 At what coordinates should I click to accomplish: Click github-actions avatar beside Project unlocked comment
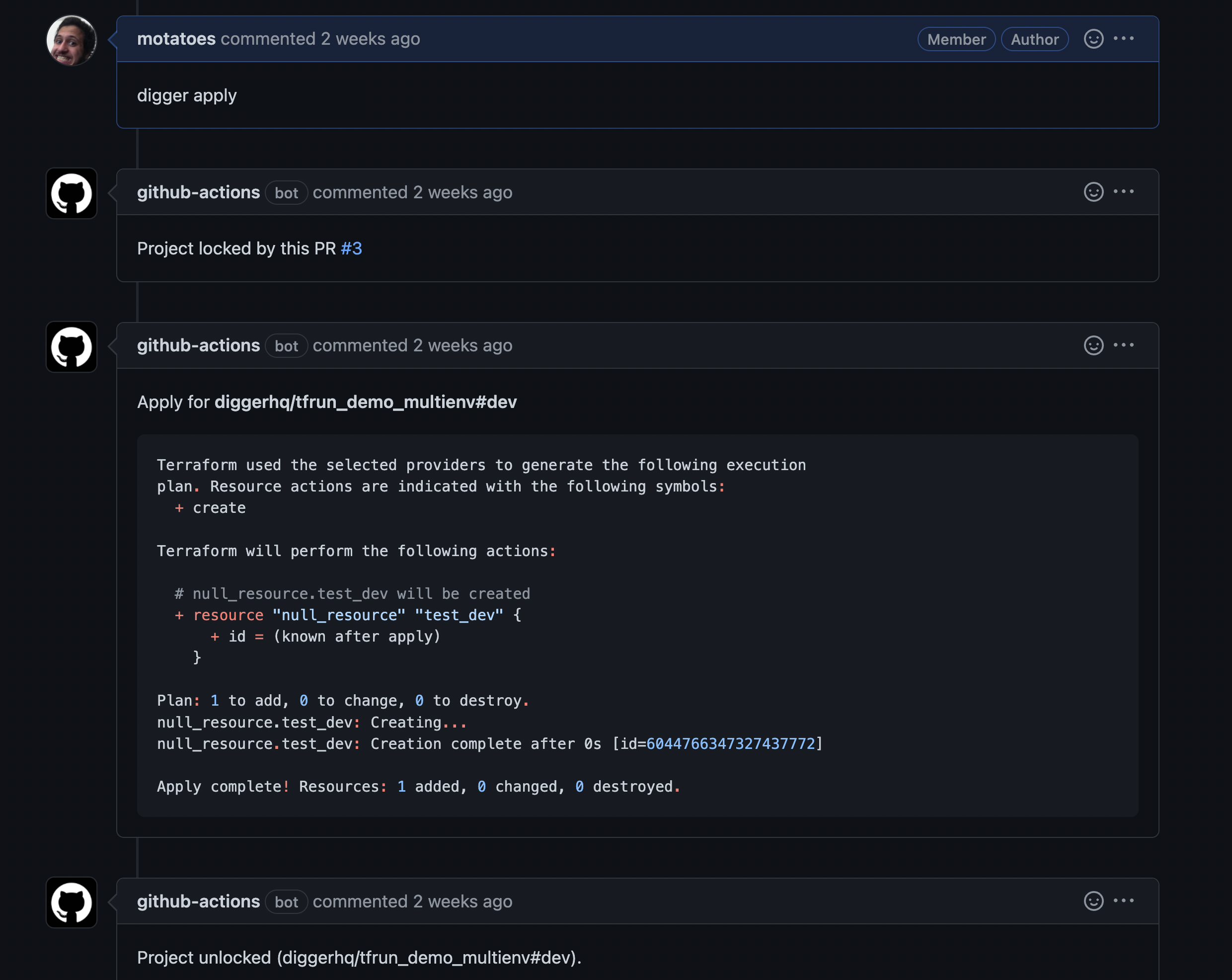(x=72, y=903)
